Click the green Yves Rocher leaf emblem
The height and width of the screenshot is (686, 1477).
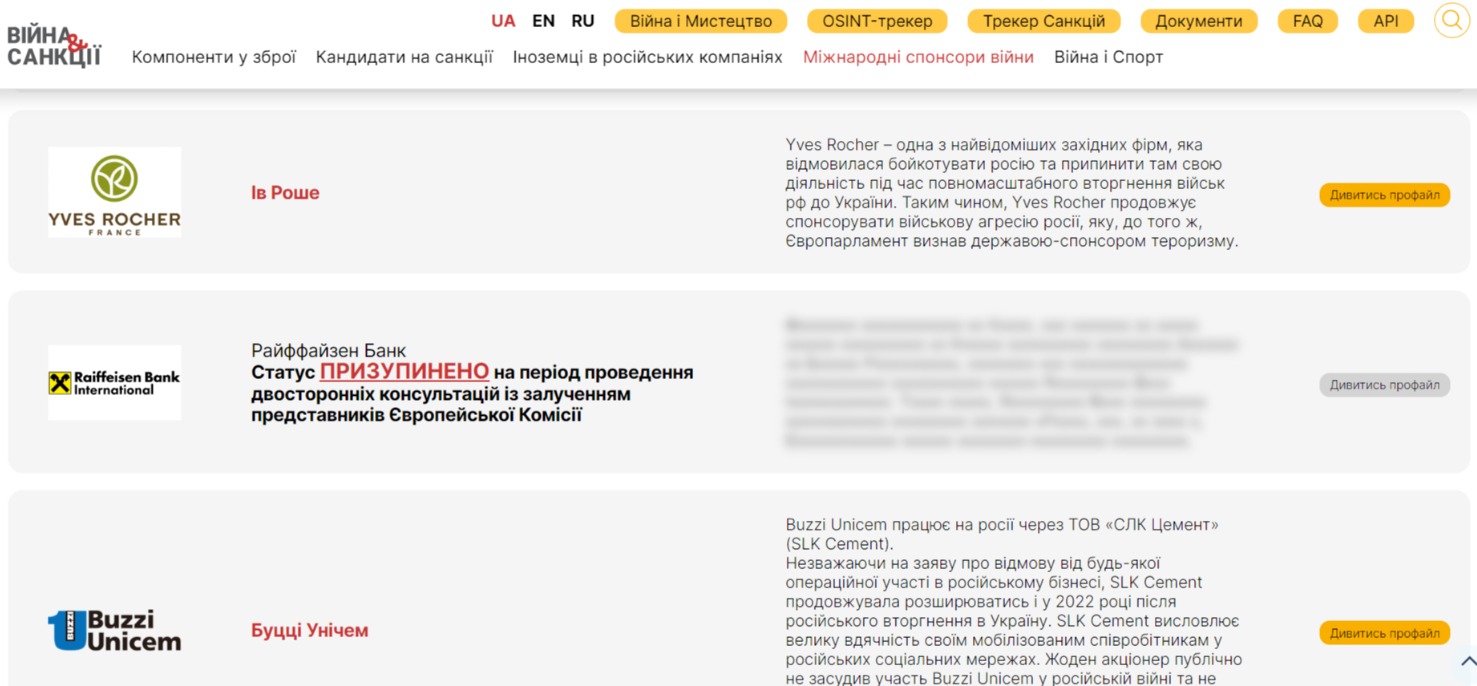tap(113, 176)
